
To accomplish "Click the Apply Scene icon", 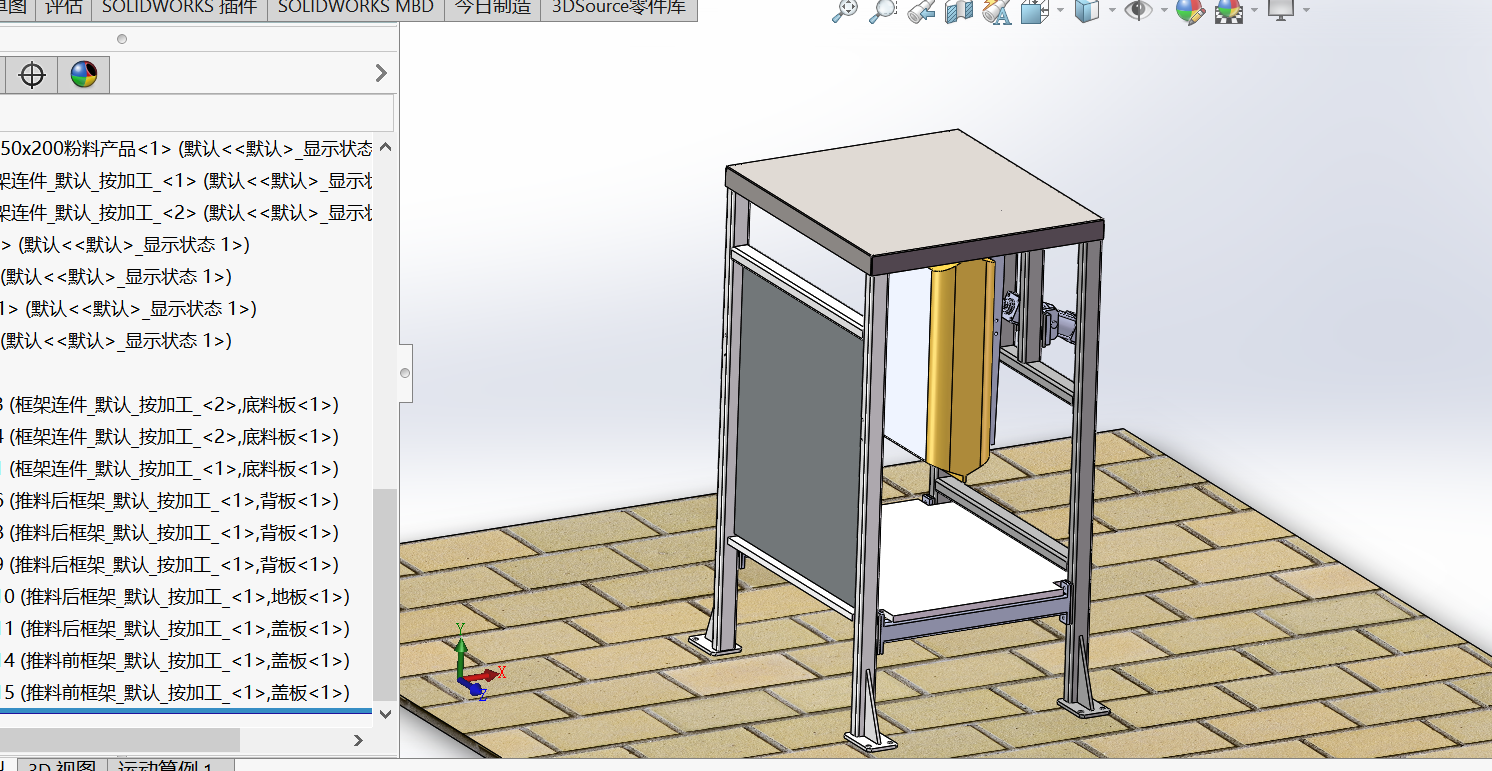I will [1229, 11].
